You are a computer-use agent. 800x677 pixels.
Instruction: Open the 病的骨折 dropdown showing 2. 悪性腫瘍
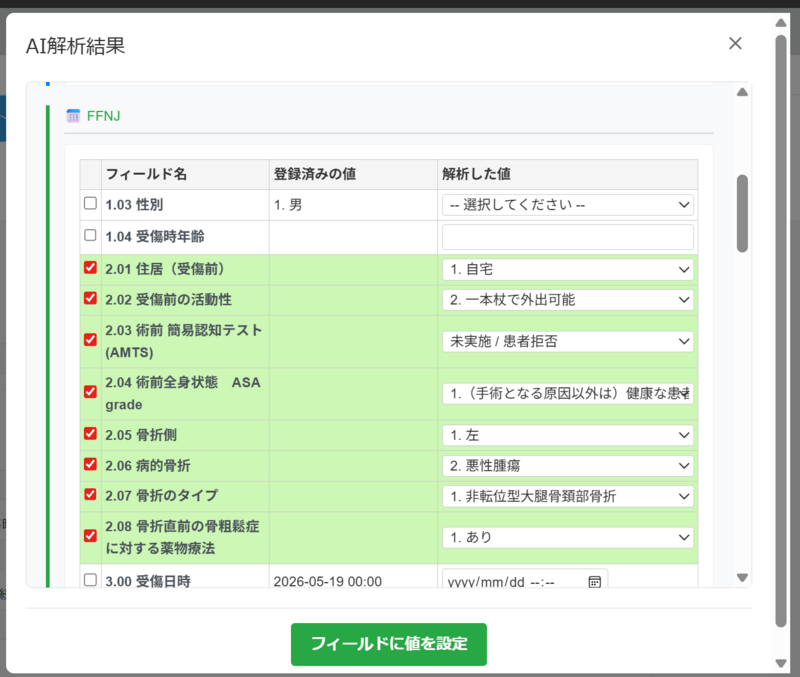(x=568, y=466)
